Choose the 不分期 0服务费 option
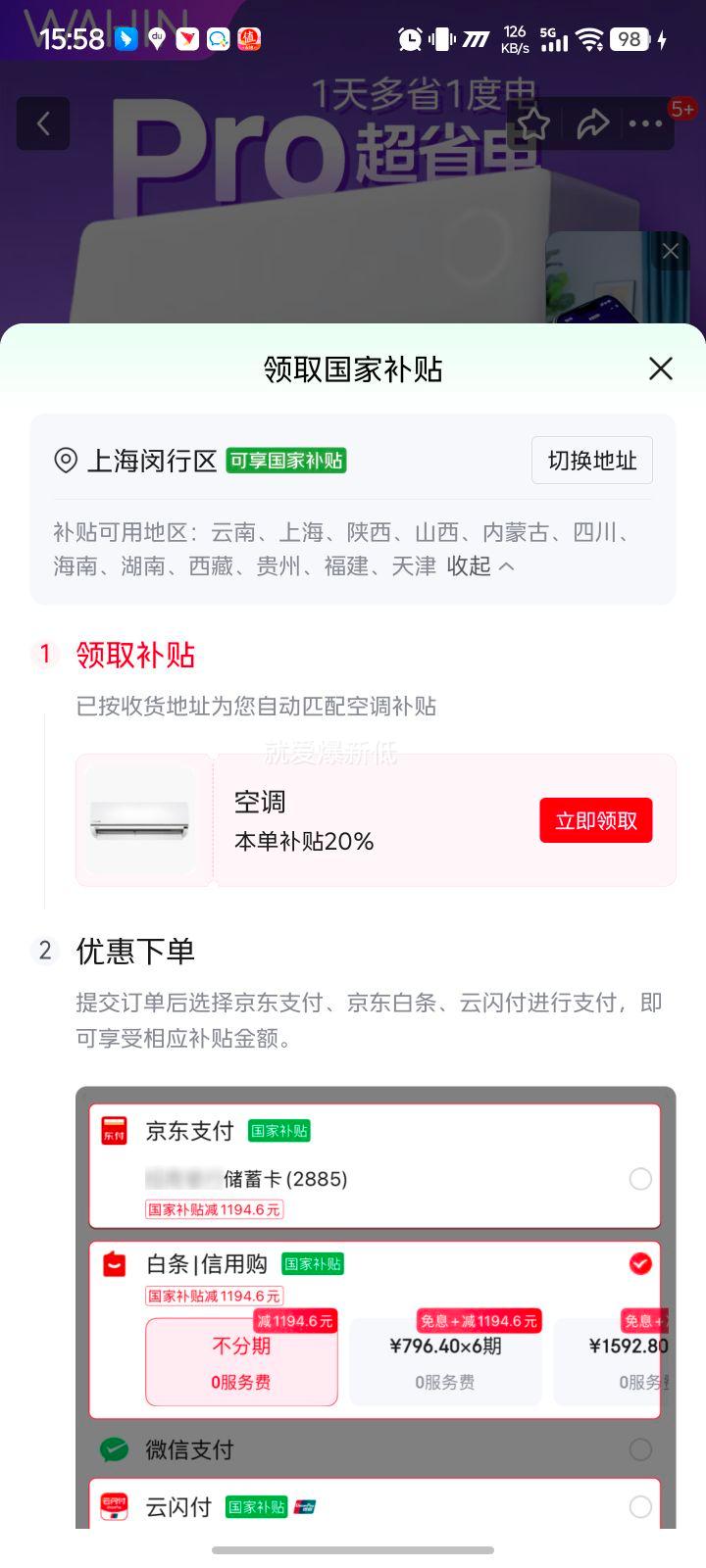The height and width of the screenshot is (1568, 706). pyautogui.click(x=241, y=1362)
